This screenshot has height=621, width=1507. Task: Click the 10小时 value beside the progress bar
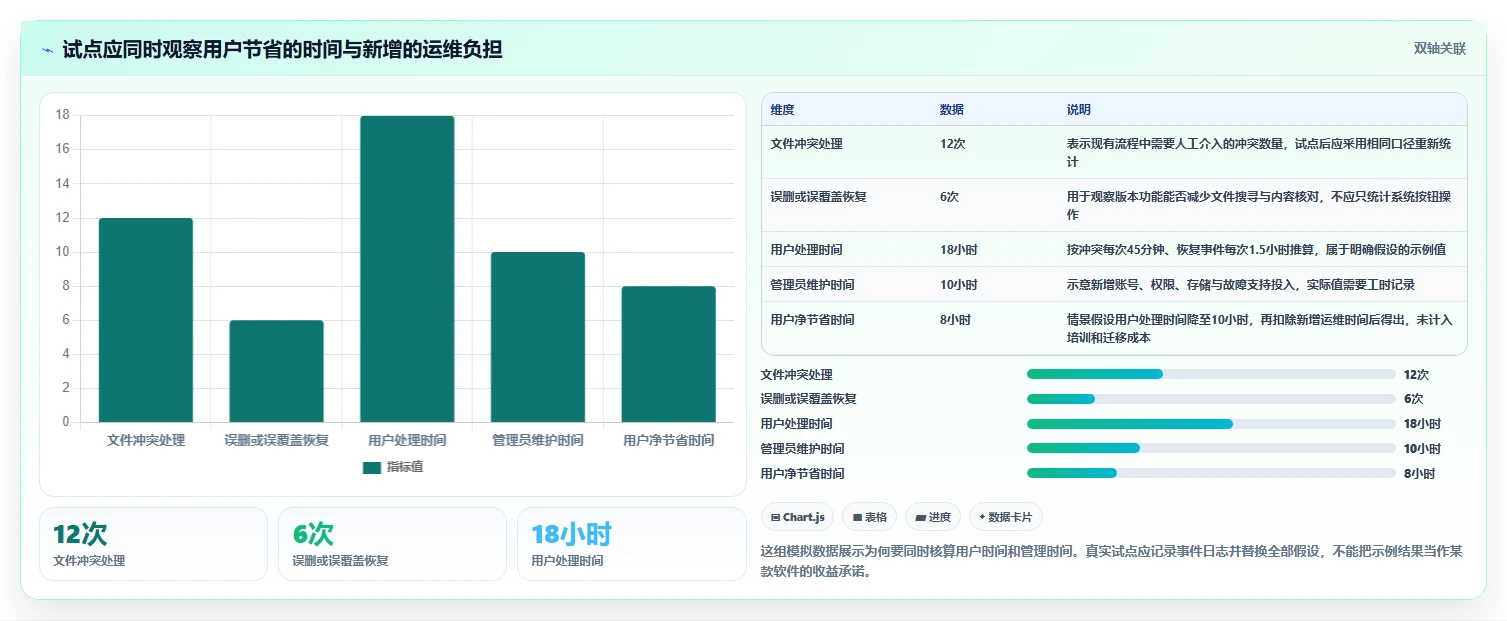coord(1422,449)
